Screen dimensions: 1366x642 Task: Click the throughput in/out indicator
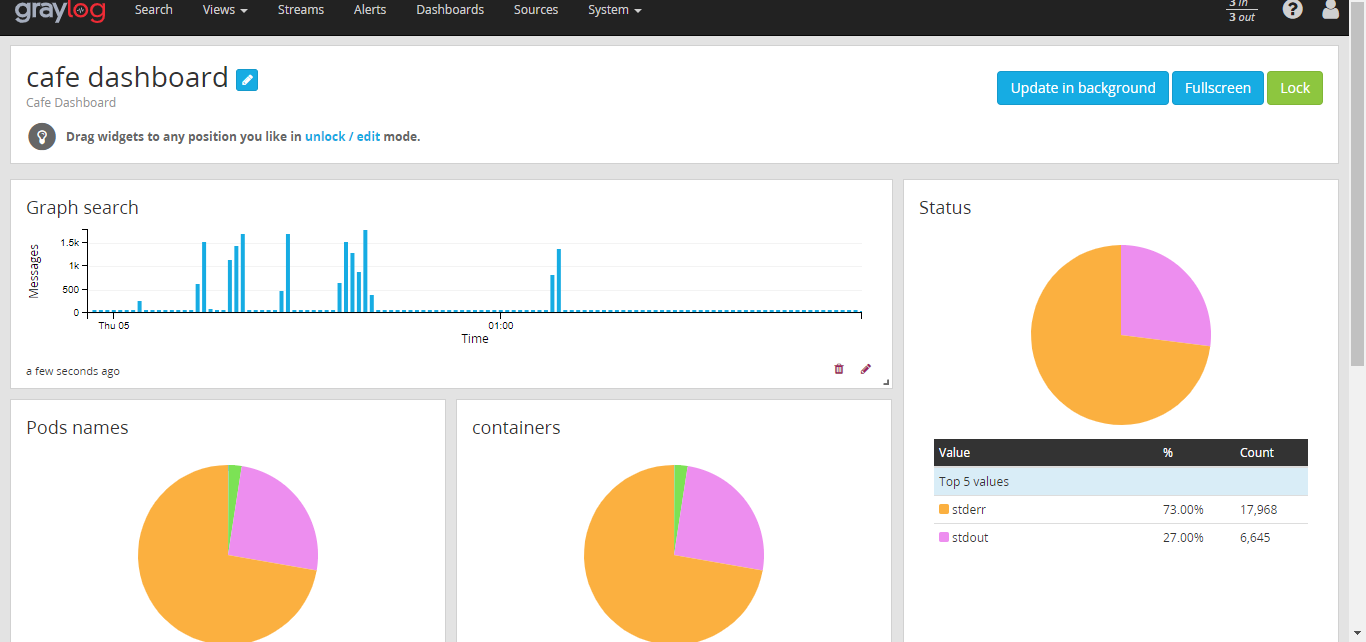tap(1241, 11)
